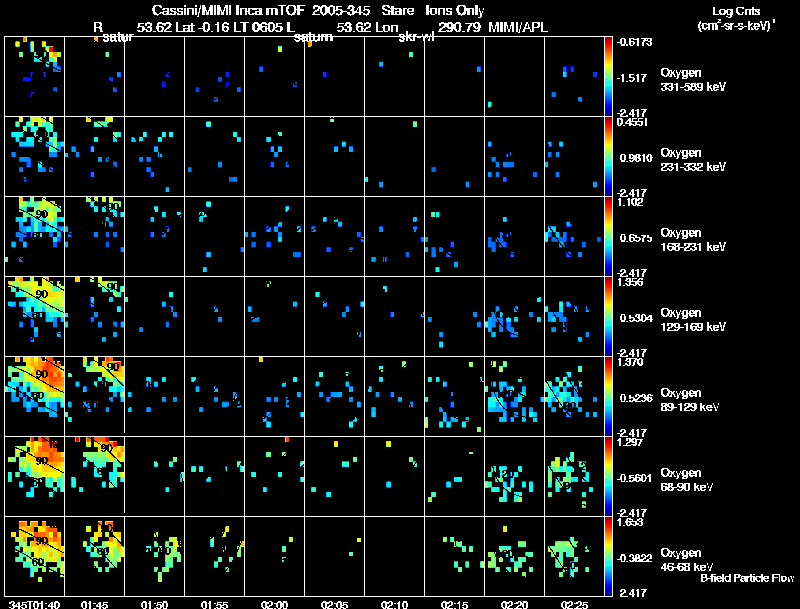
Task: Click the '02:10' time axis label
Action: [394, 604]
